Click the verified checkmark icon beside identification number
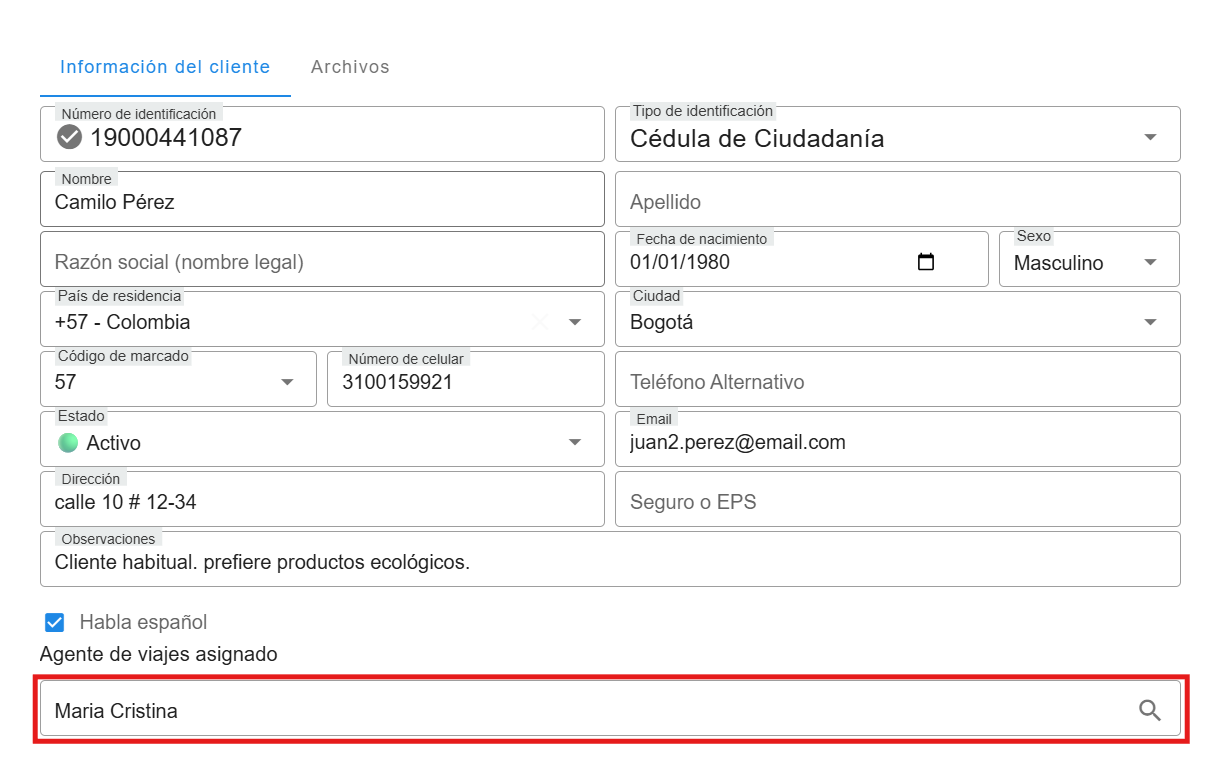Screen dimensions: 1221x767 click(x=70, y=137)
